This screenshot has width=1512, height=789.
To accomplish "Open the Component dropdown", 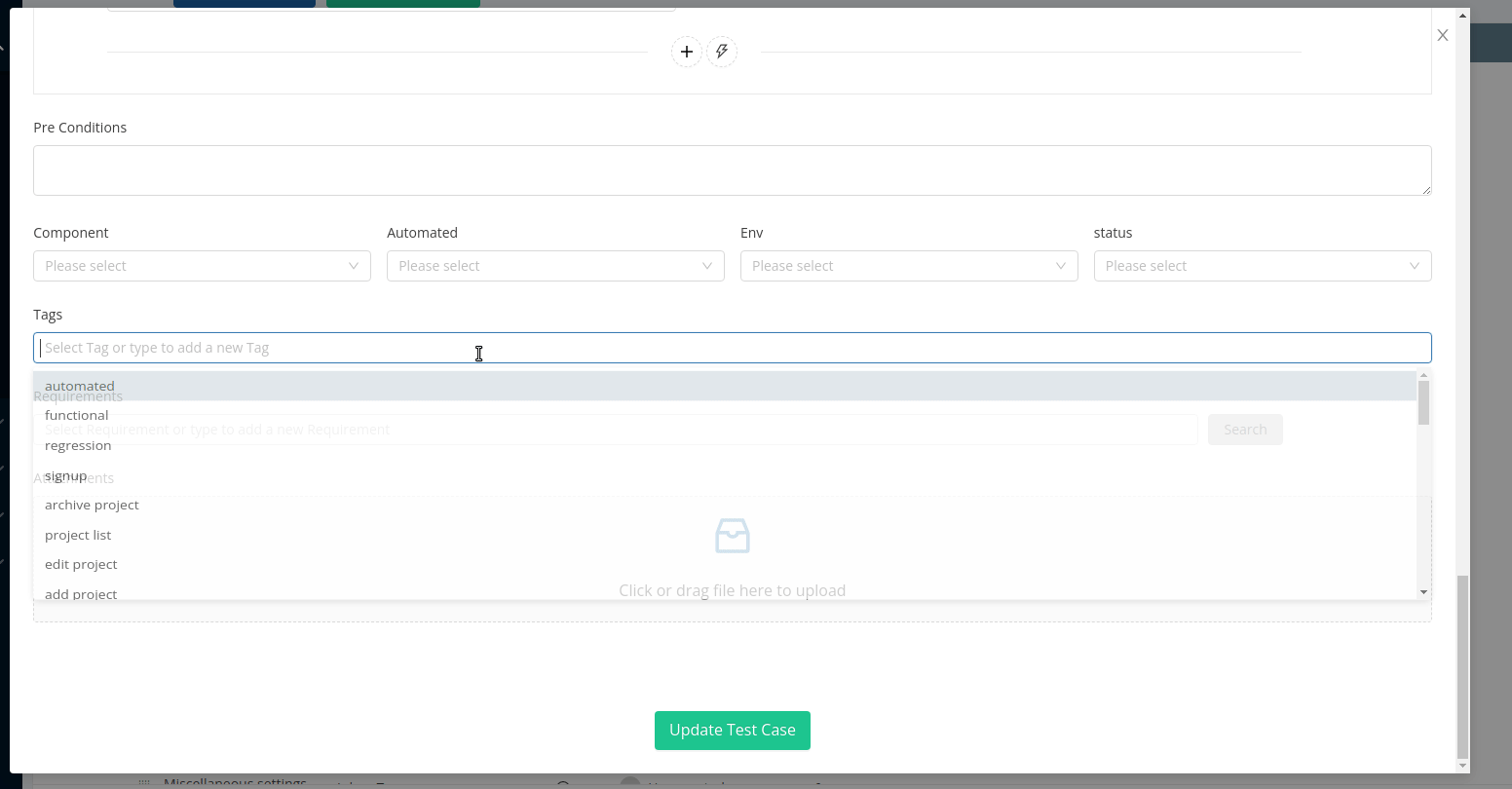I will click(x=202, y=266).
